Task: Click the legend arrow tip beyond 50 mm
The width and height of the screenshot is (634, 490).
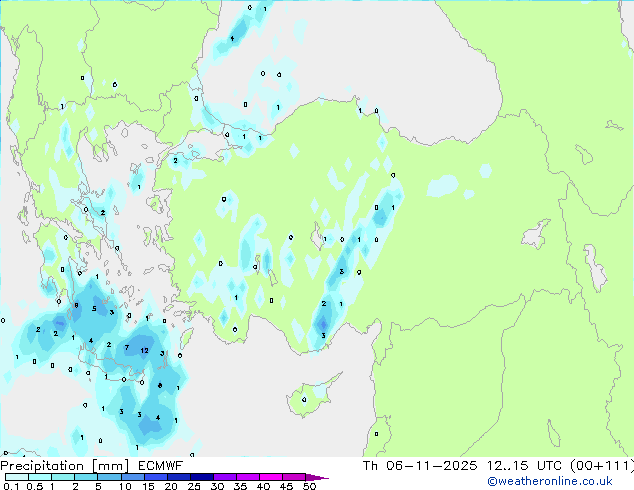Action: [x=317, y=477]
